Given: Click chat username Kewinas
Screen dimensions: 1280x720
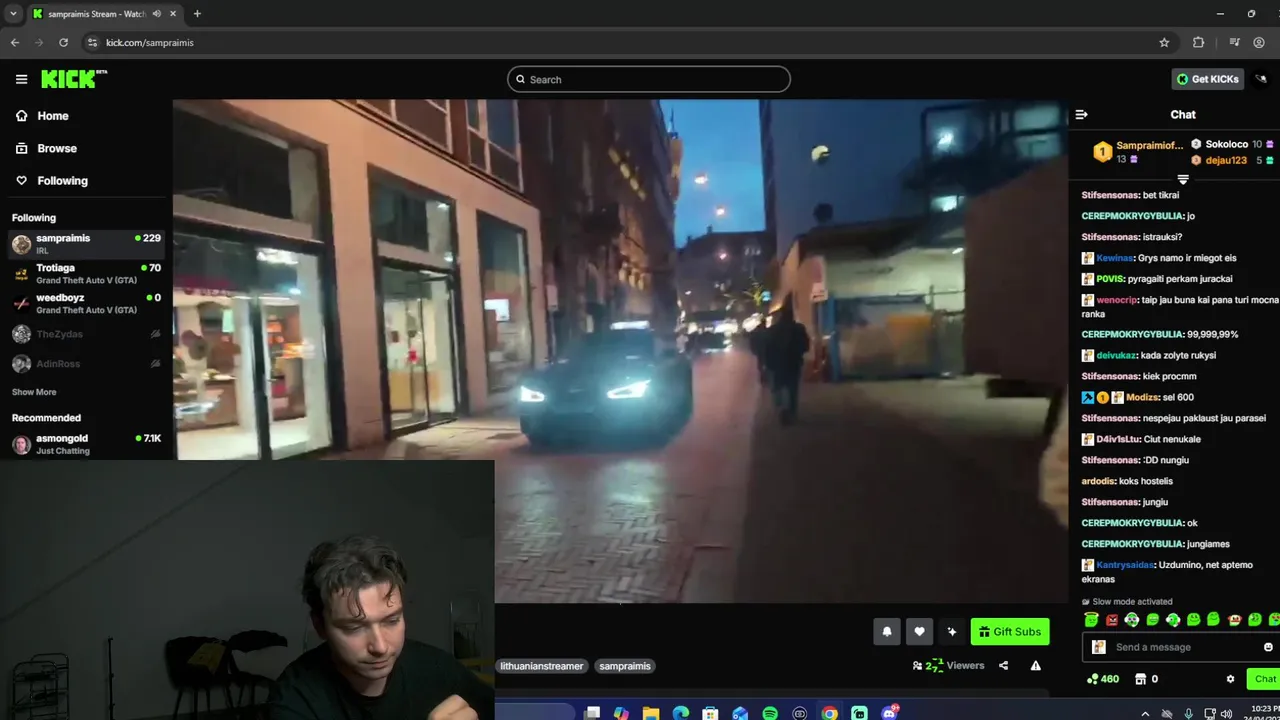Looking at the screenshot, I should [x=1115, y=258].
